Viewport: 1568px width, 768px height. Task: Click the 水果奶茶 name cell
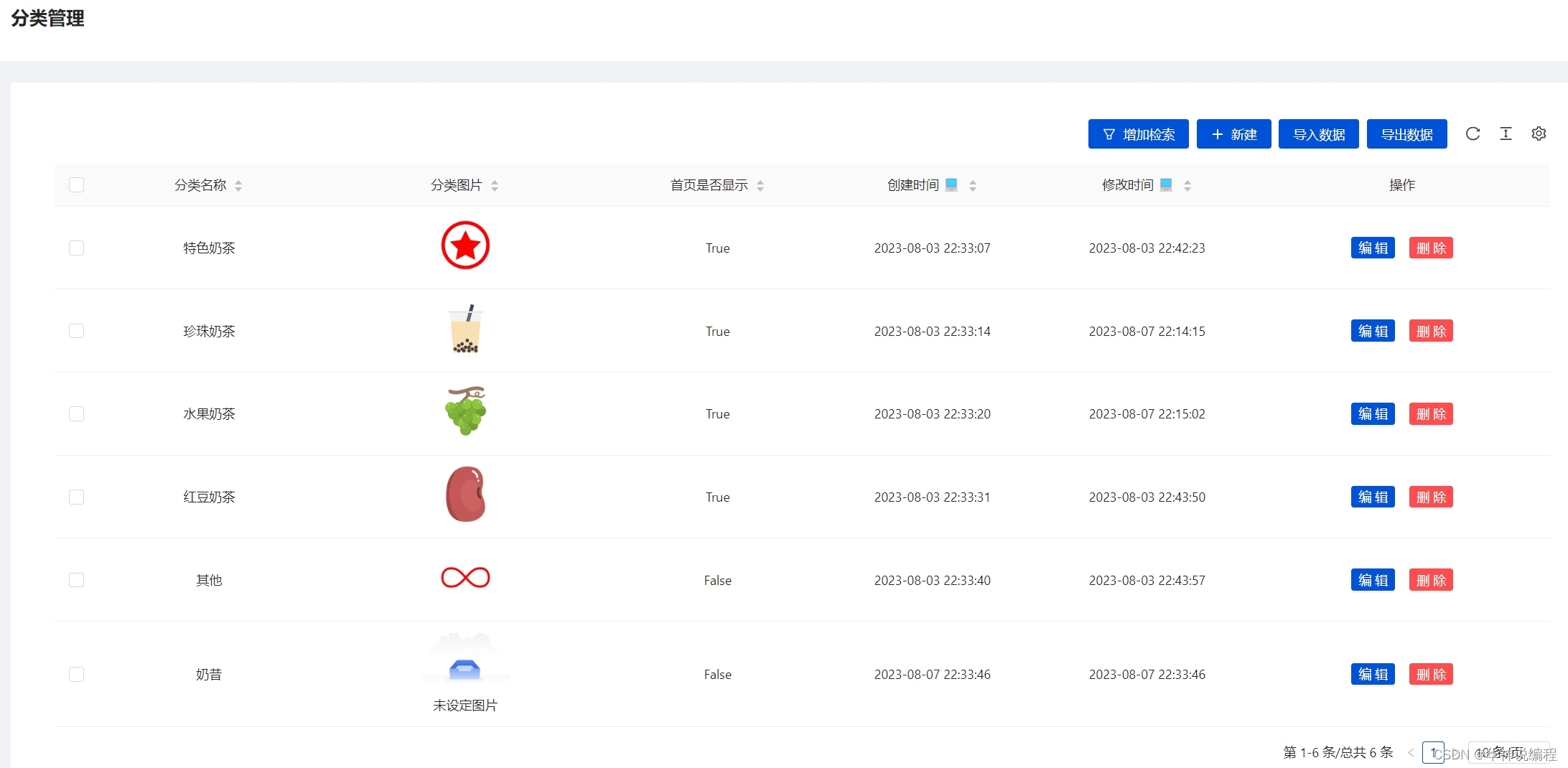(209, 413)
